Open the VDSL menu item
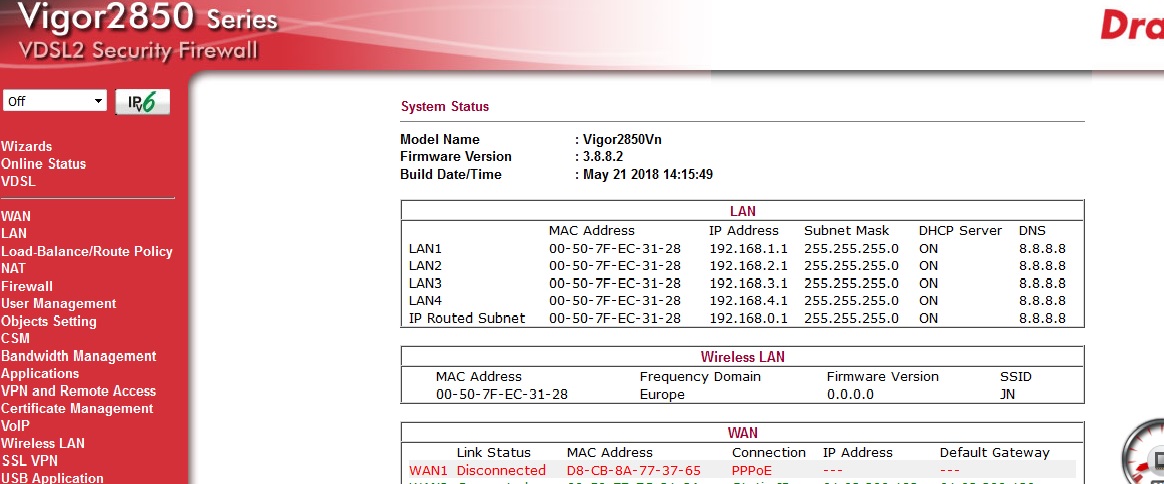Screen dimensions: 1164x484 pyautogui.click(x=18, y=181)
